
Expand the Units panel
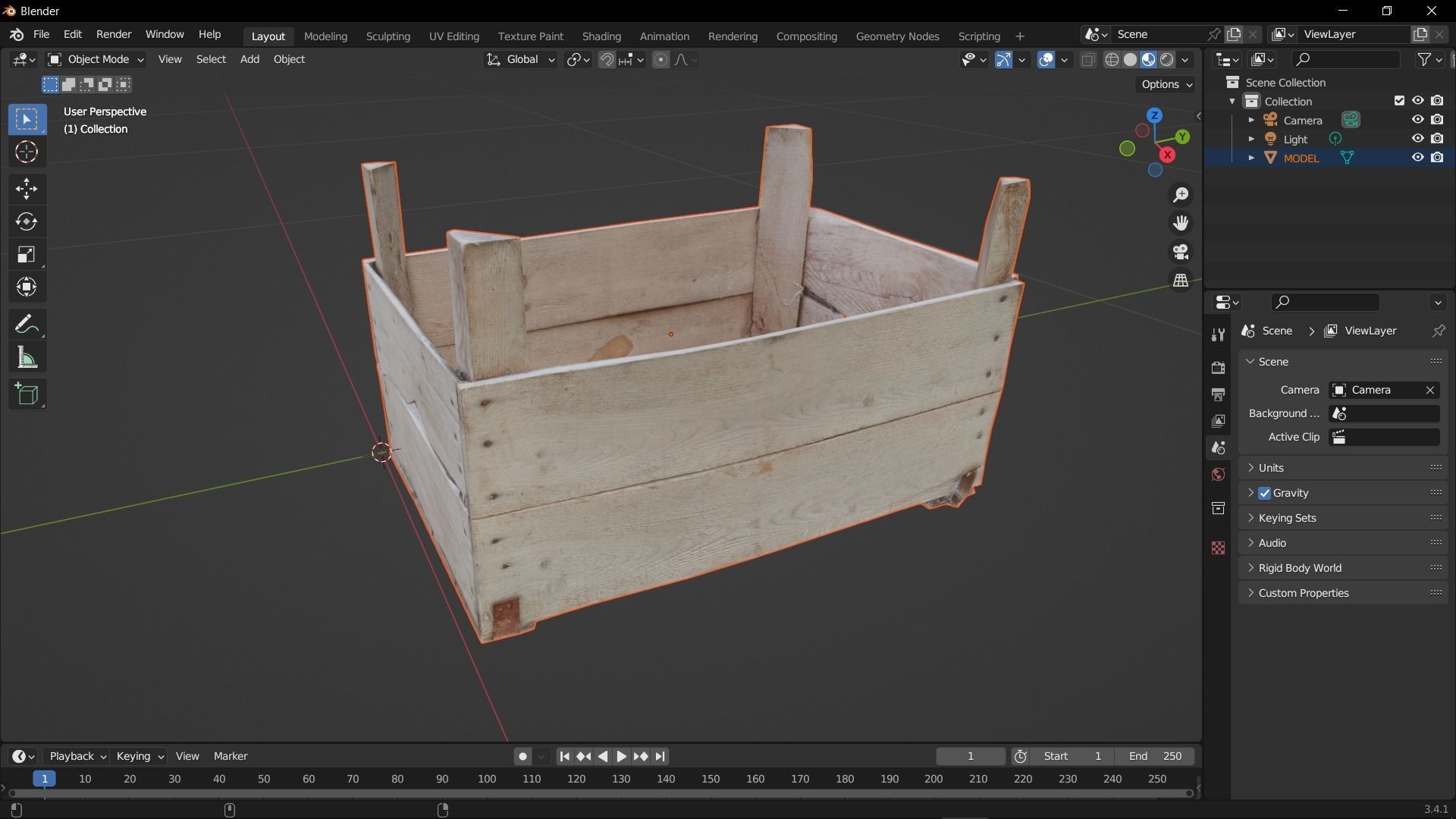(x=1343, y=468)
